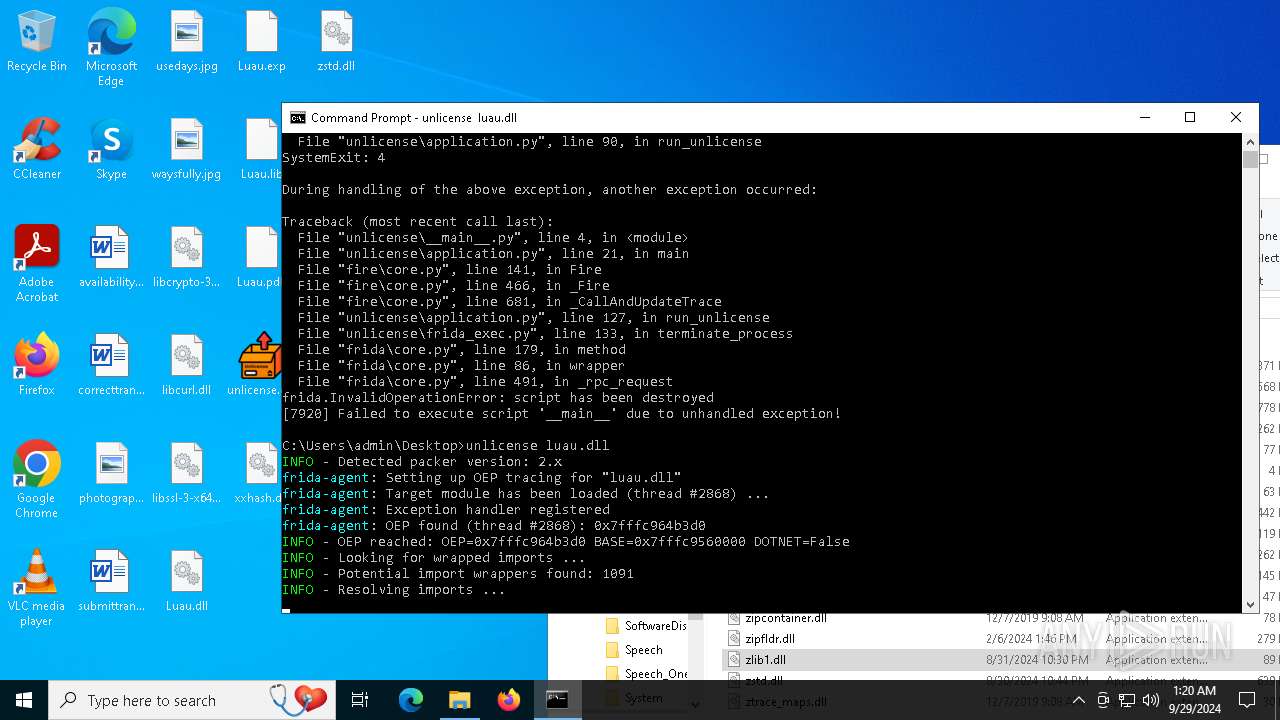The height and width of the screenshot is (720, 1280).
Task: Select waysfully.jpg image file
Action: (187, 150)
